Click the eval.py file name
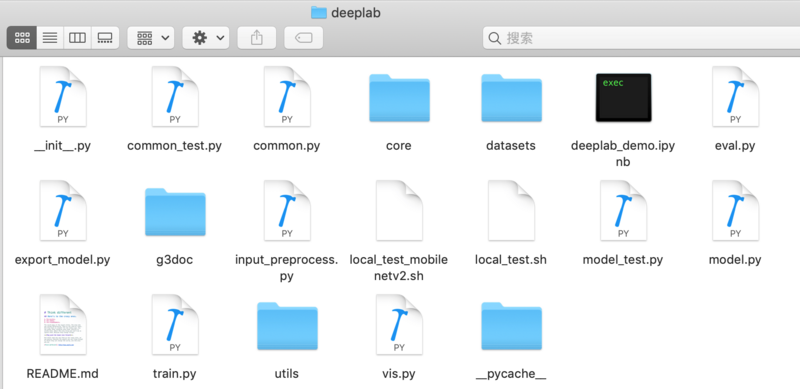This screenshot has height=389, width=800. tap(735, 145)
